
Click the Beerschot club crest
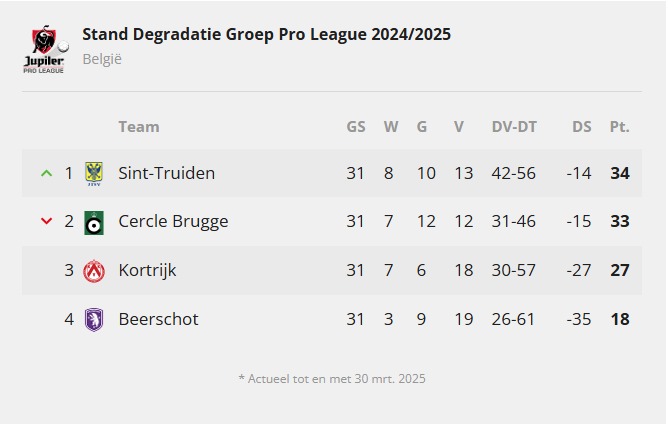[94, 319]
